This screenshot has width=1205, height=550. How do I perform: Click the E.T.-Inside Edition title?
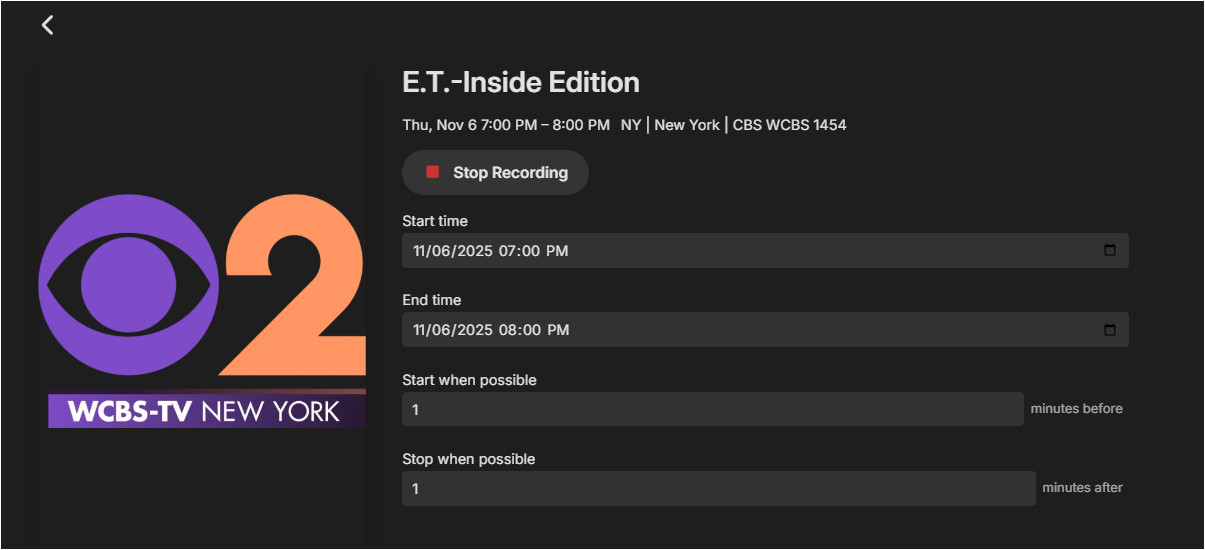[x=520, y=82]
